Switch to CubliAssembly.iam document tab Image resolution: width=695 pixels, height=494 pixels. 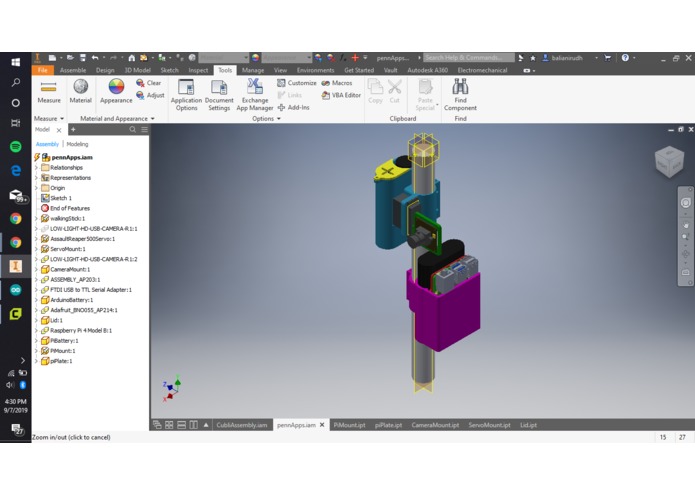click(242, 425)
